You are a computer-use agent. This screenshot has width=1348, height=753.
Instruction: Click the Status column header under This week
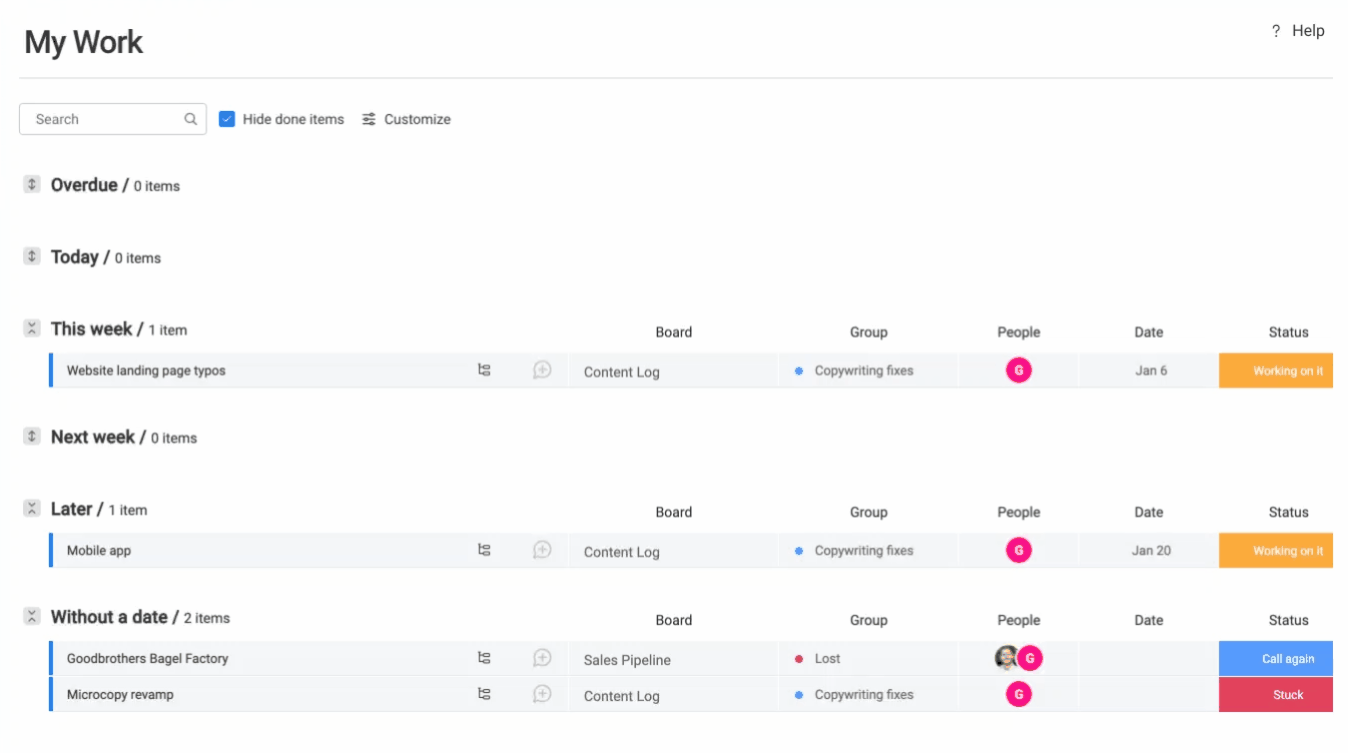point(1288,332)
